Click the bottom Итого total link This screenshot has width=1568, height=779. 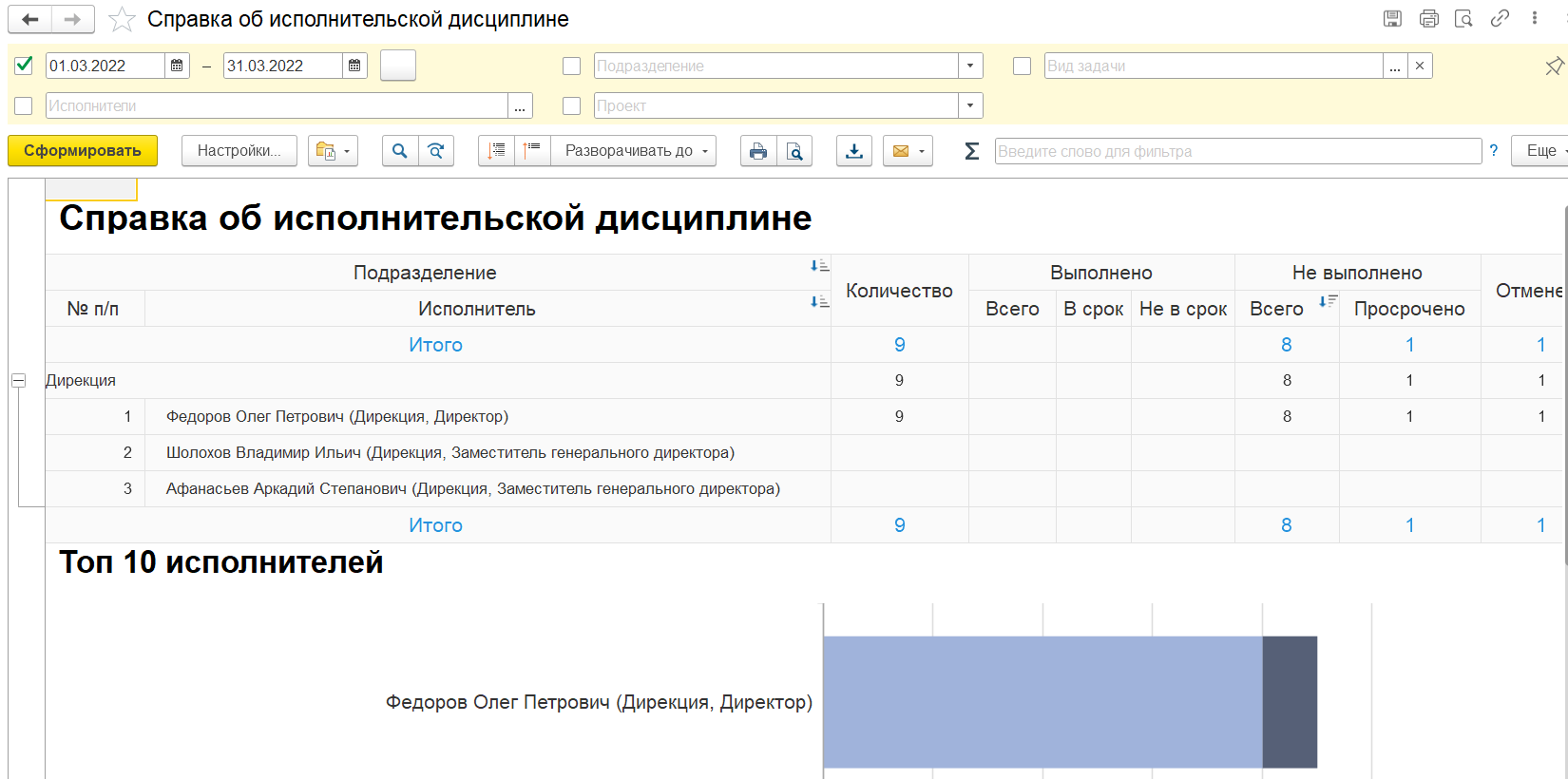(x=435, y=525)
